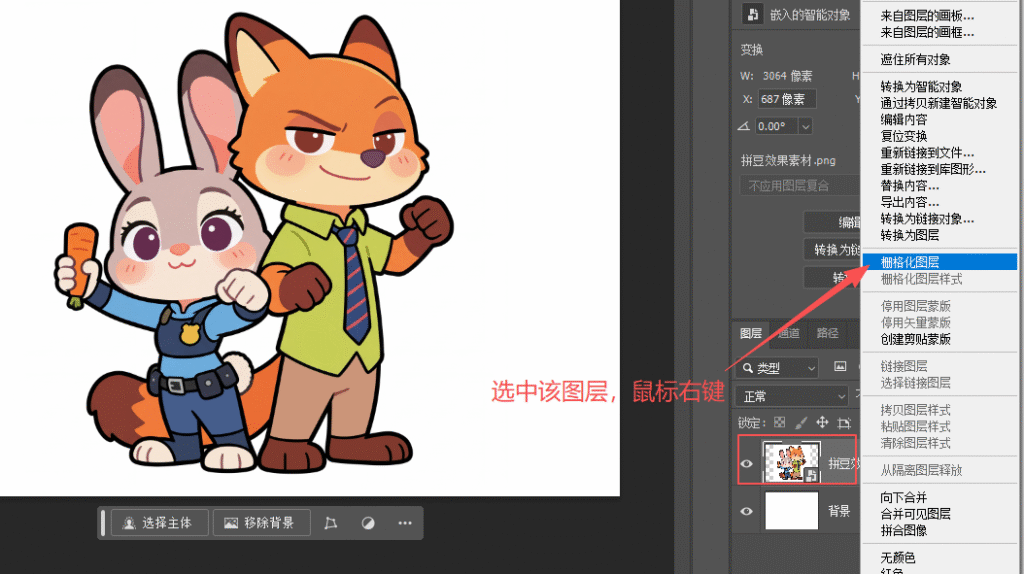Choose 导出内容 from context menu
Viewport: 1024px width, 574px height.
point(909,202)
